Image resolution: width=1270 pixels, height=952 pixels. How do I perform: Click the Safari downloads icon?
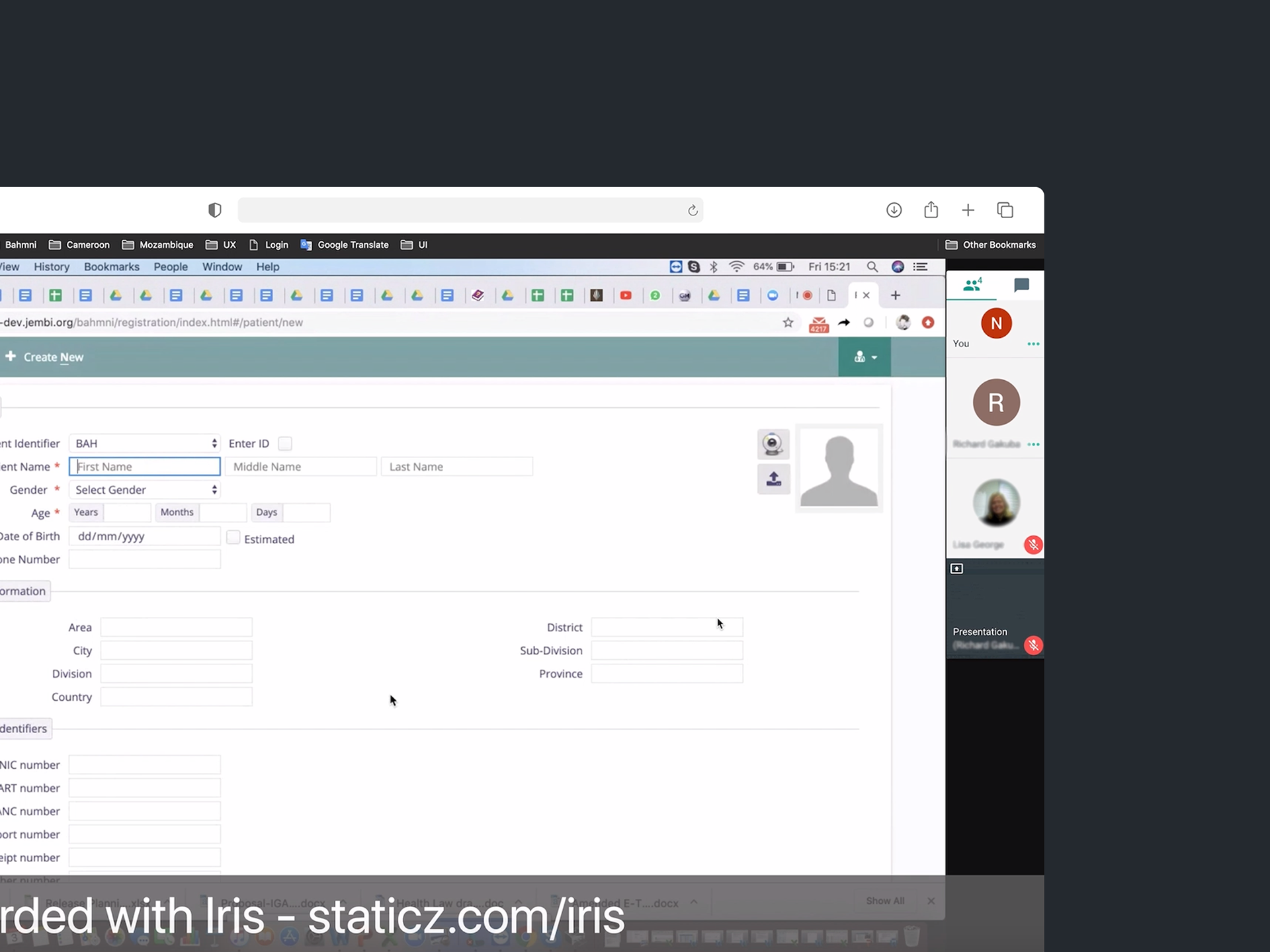tap(894, 210)
